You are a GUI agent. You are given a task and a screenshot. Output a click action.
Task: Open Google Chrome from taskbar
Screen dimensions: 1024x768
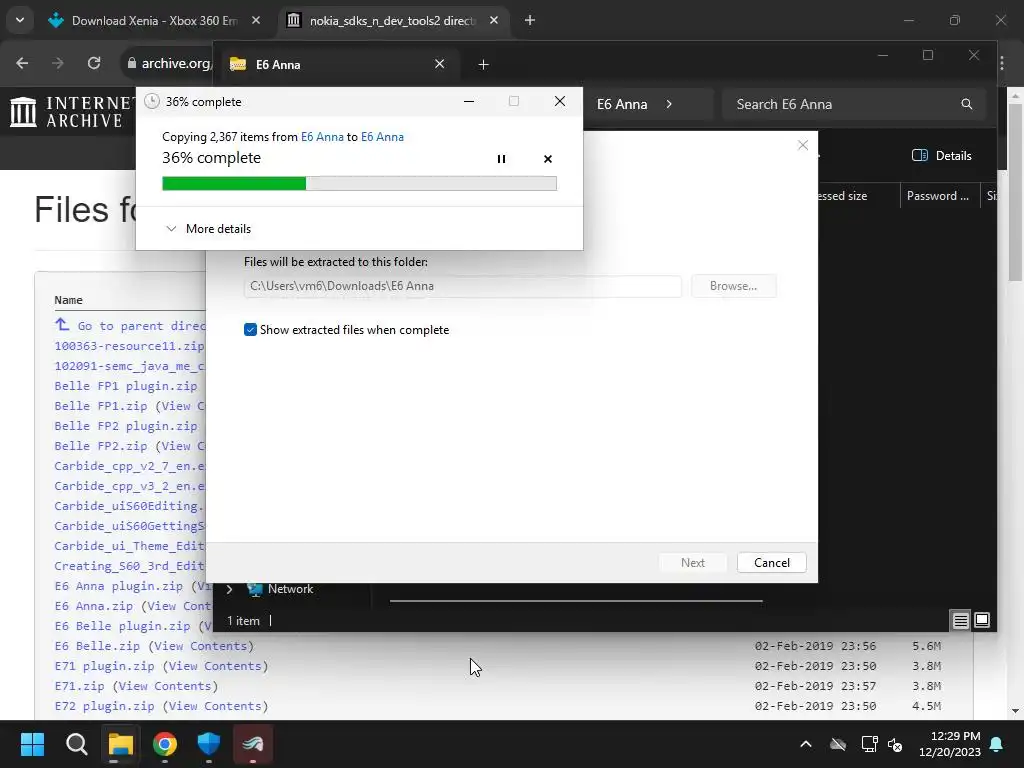pyautogui.click(x=165, y=744)
